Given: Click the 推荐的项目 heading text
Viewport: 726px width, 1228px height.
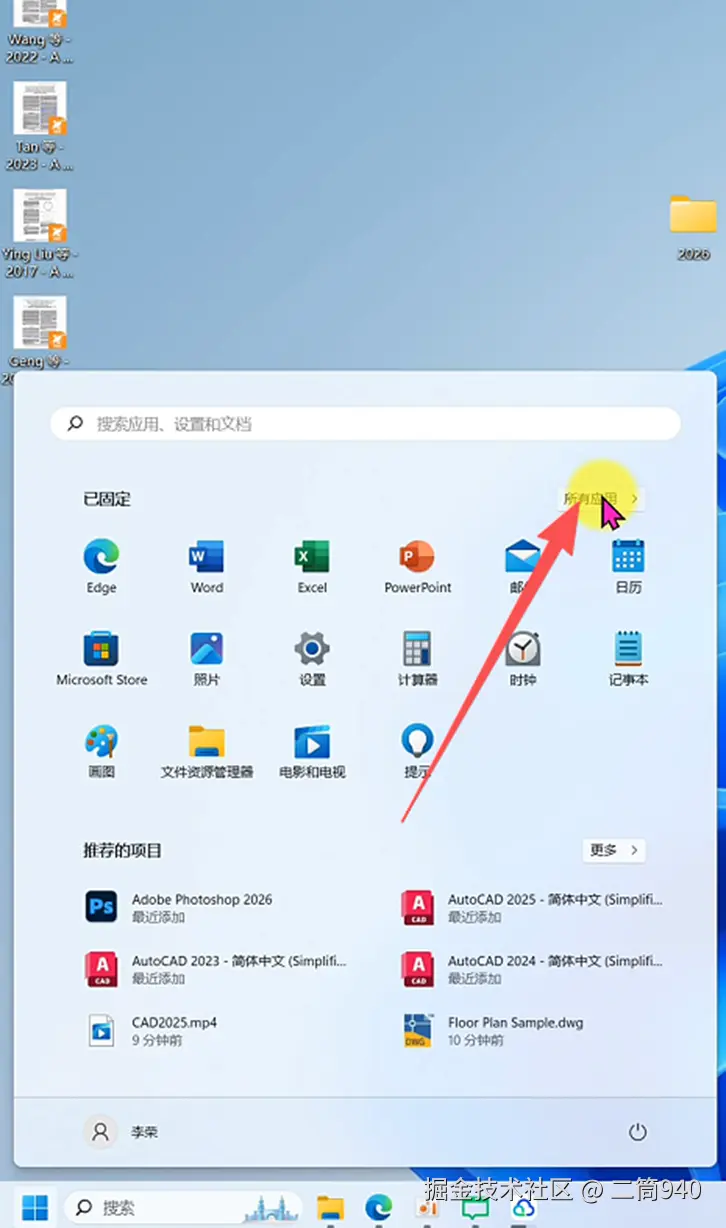Looking at the screenshot, I should (122, 850).
